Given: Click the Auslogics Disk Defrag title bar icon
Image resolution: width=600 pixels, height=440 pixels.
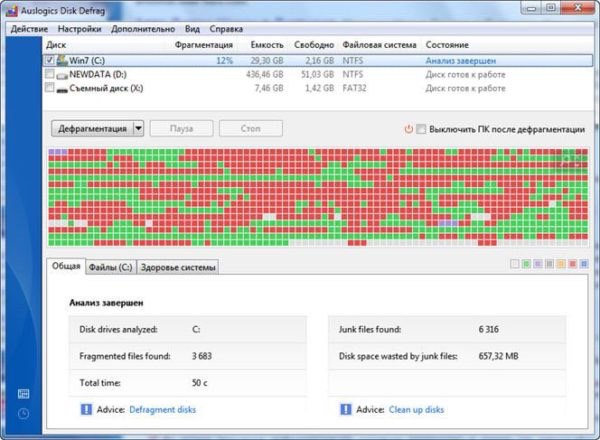Looking at the screenshot, I should coord(12,11).
